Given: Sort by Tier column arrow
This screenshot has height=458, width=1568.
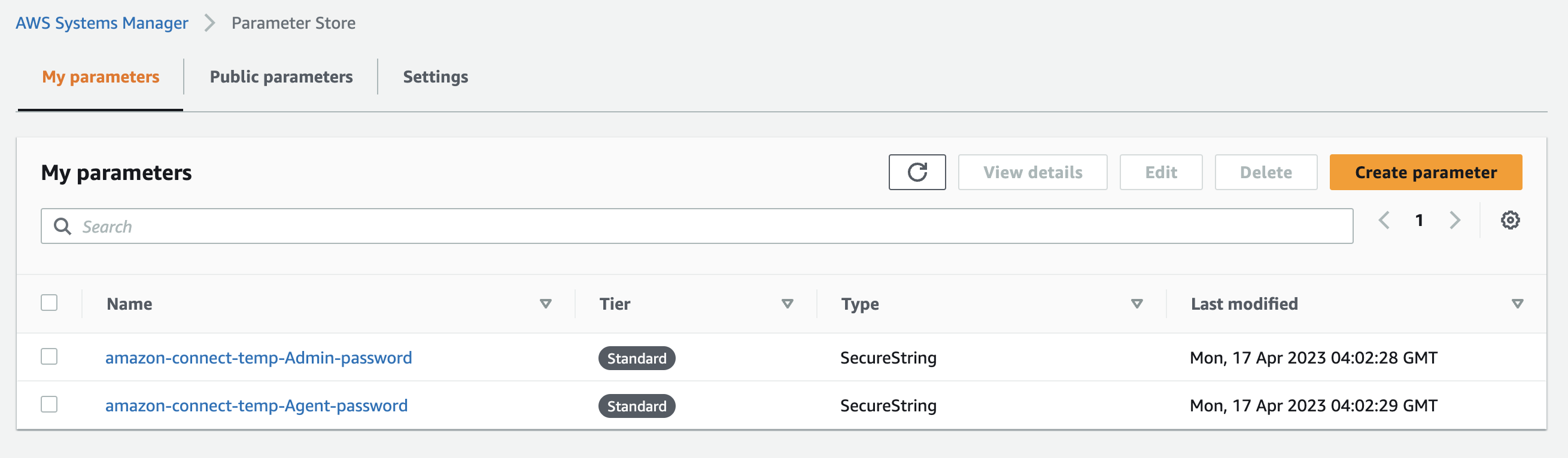Looking at the screenshot, I should pyautogui.click(x=787, y=304).
